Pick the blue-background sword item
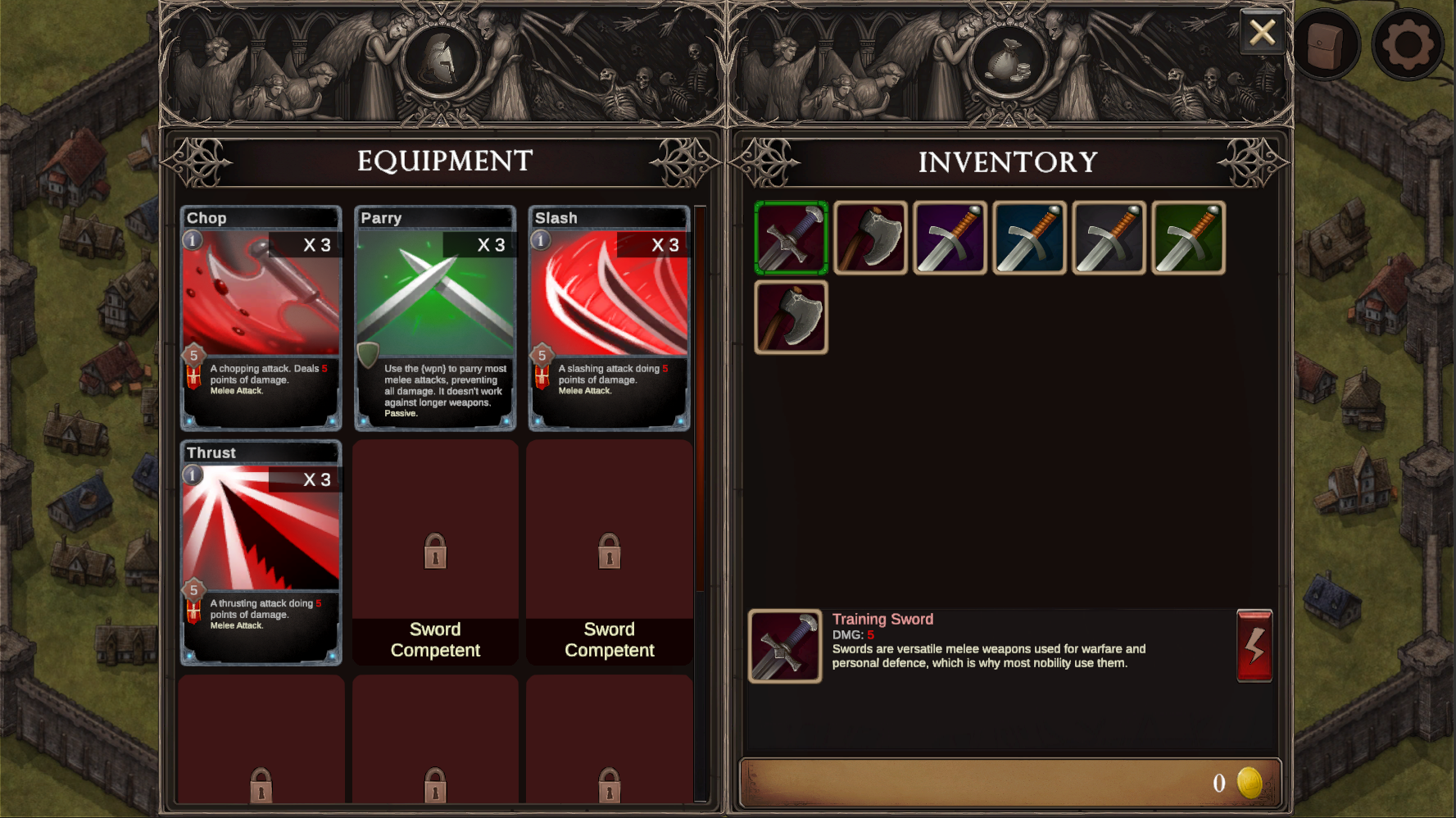 [x=1029, y=238]
